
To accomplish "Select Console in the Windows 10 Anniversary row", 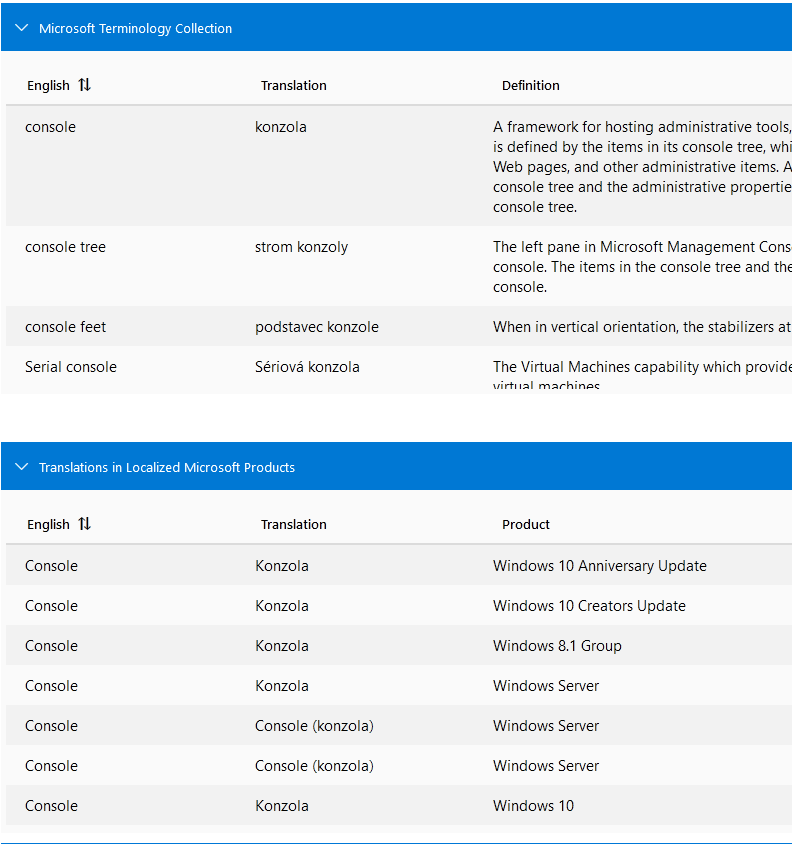I will (x=51, y=566).
